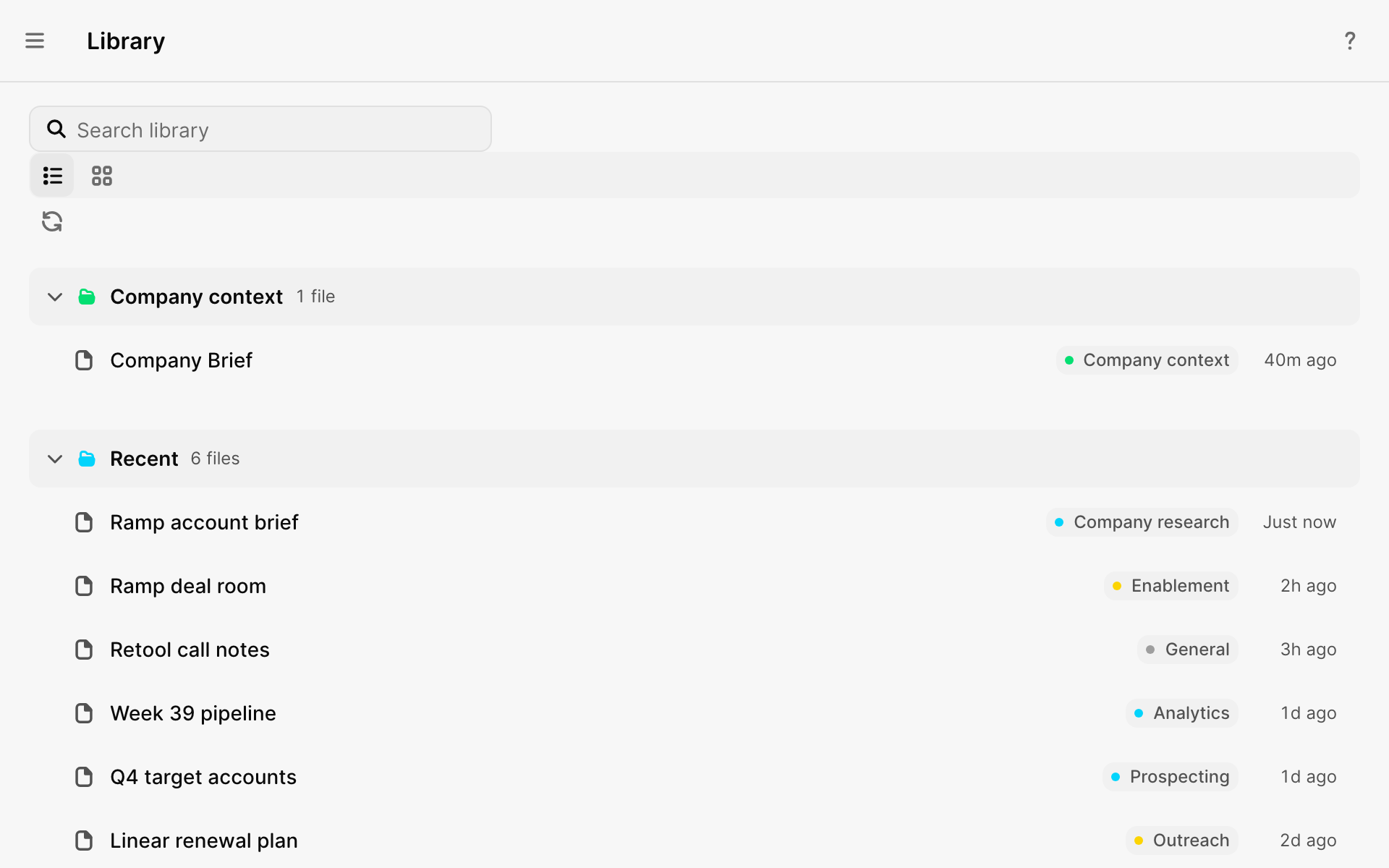The image size is (1389, 868).
Task: Click the Outreach tag
Action: 1182,841
